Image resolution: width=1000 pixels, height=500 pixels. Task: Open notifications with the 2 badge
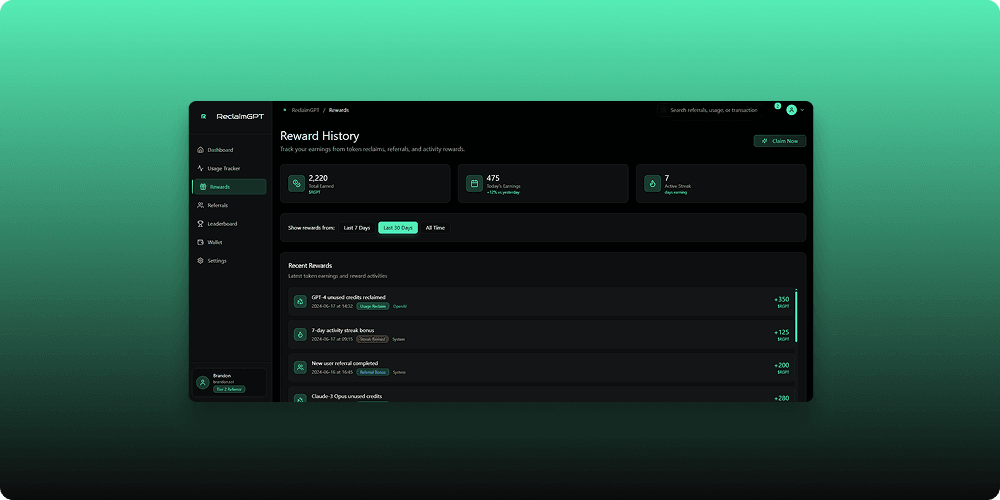click(777, 106)
